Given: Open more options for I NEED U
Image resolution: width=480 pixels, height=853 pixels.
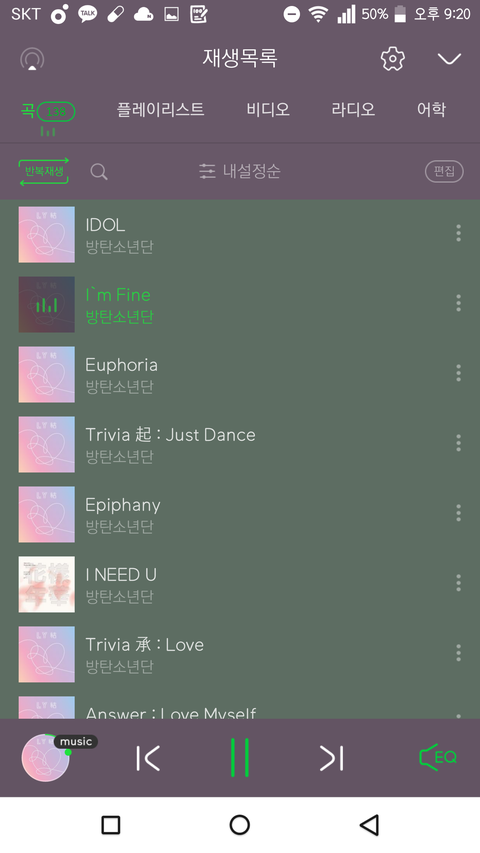Looking at the screenshot, I should [458, 583].
